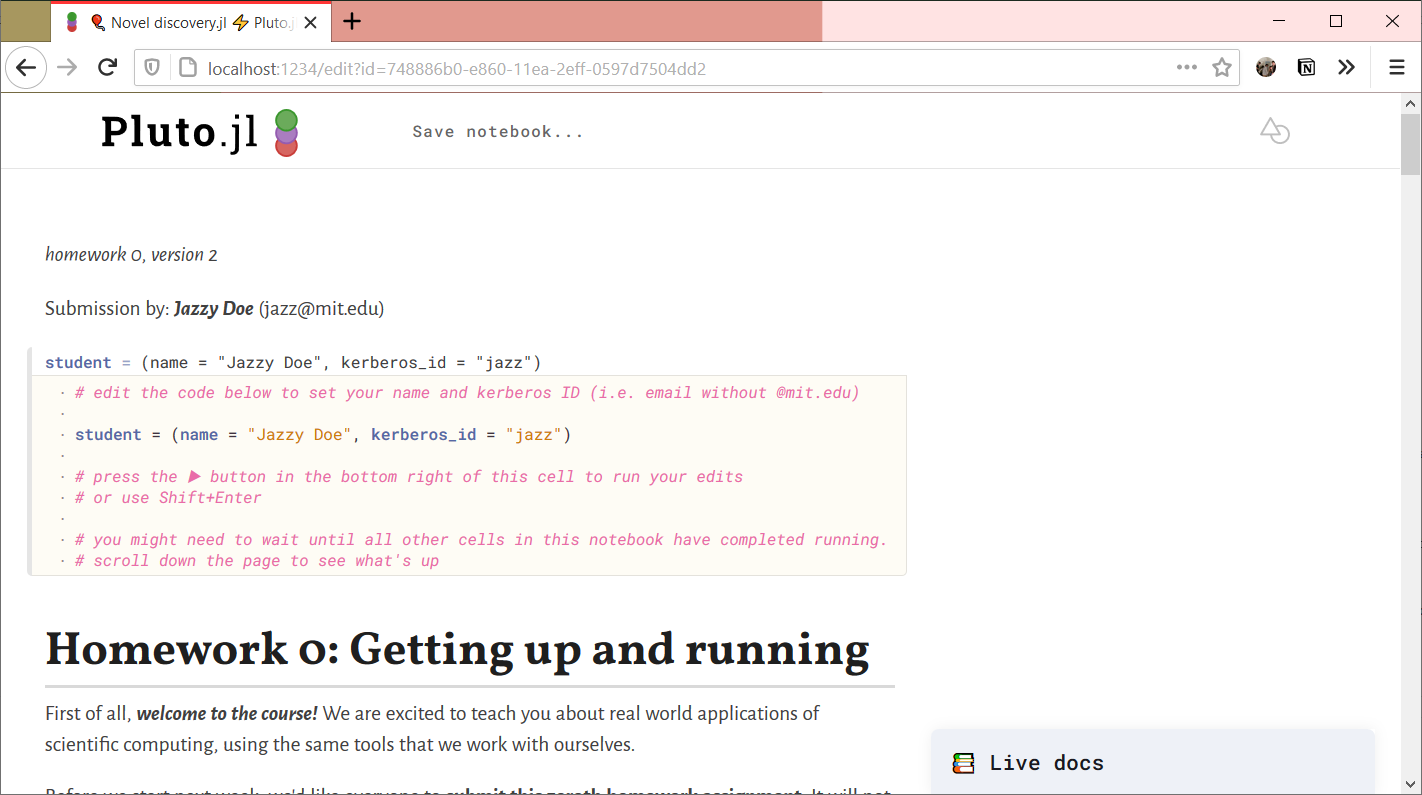
Task: Click the Notion extension icon
Action: tap(1306, 68)
